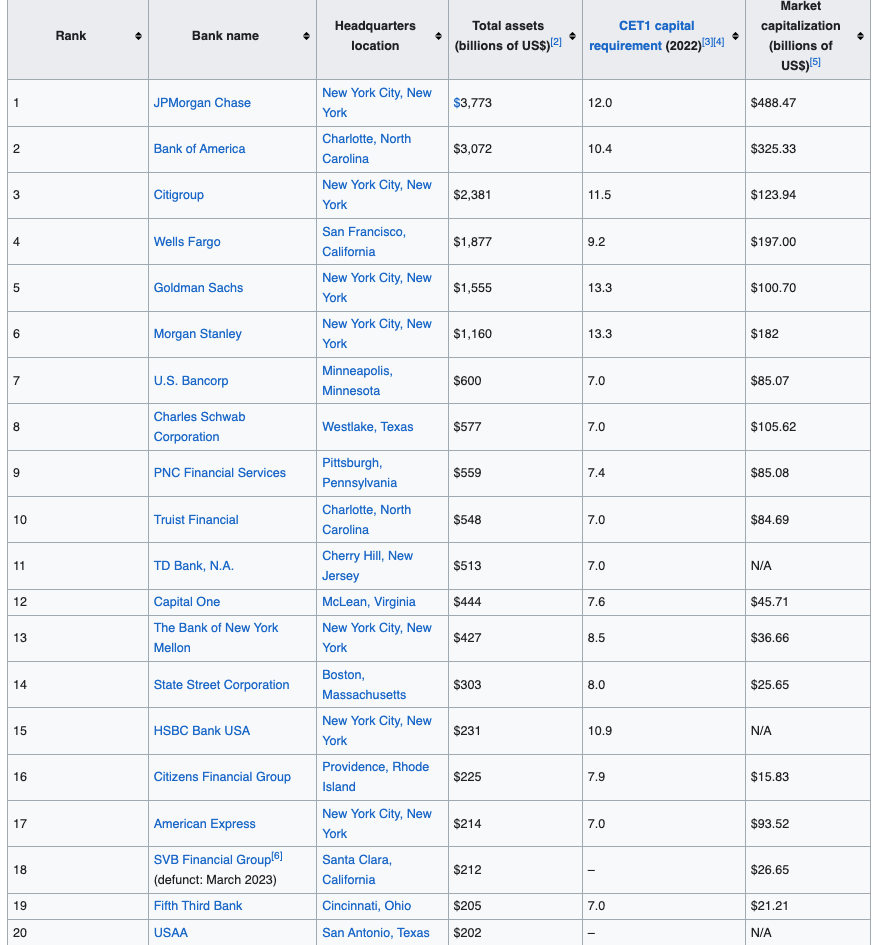
Task: Open New York City link in JPMorgan row
Action: tap(377, 102)
